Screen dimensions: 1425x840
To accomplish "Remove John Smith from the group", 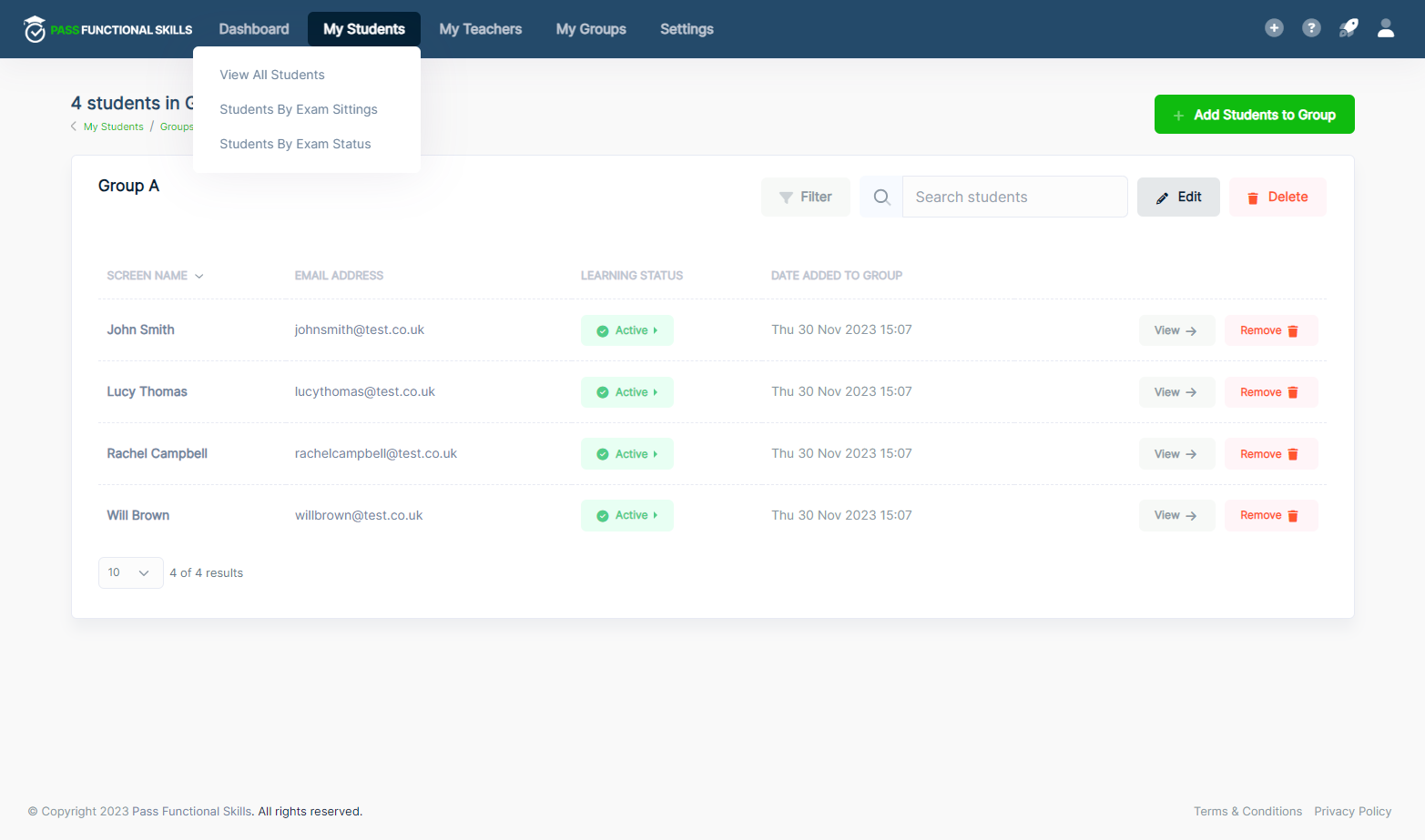I will pyautogui.click(x=1271, y=330).
